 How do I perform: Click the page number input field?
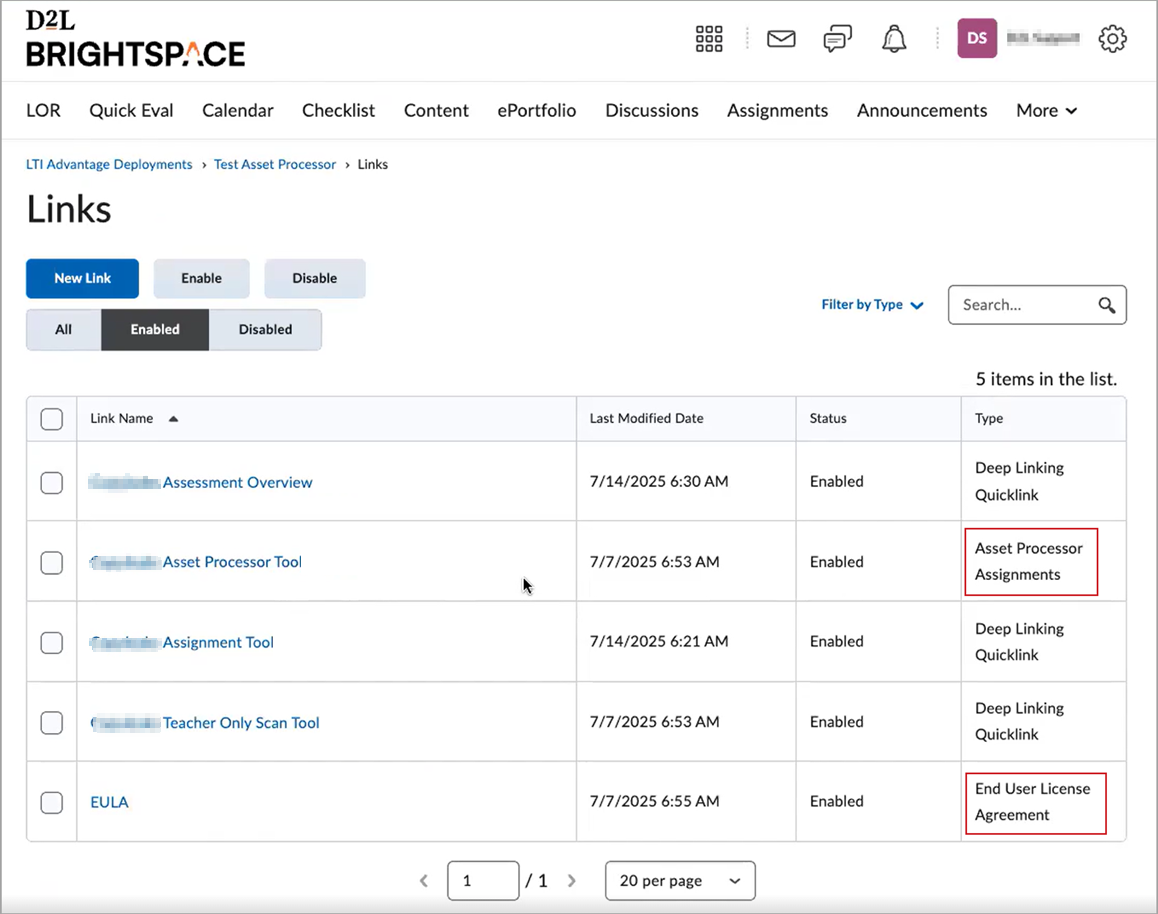pyautogui.click(x=483, y=881)
